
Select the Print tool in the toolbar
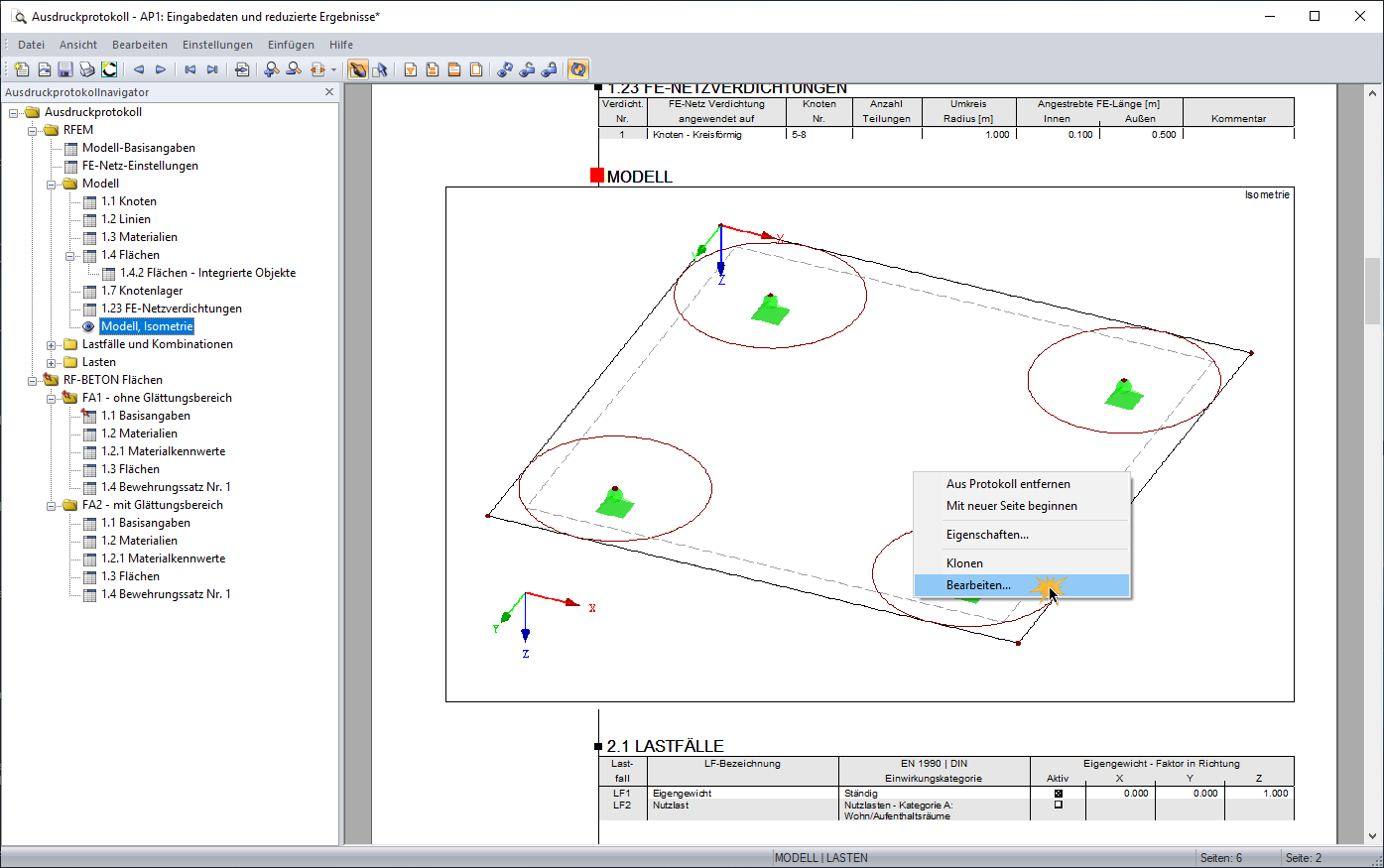tap(86, 69)
